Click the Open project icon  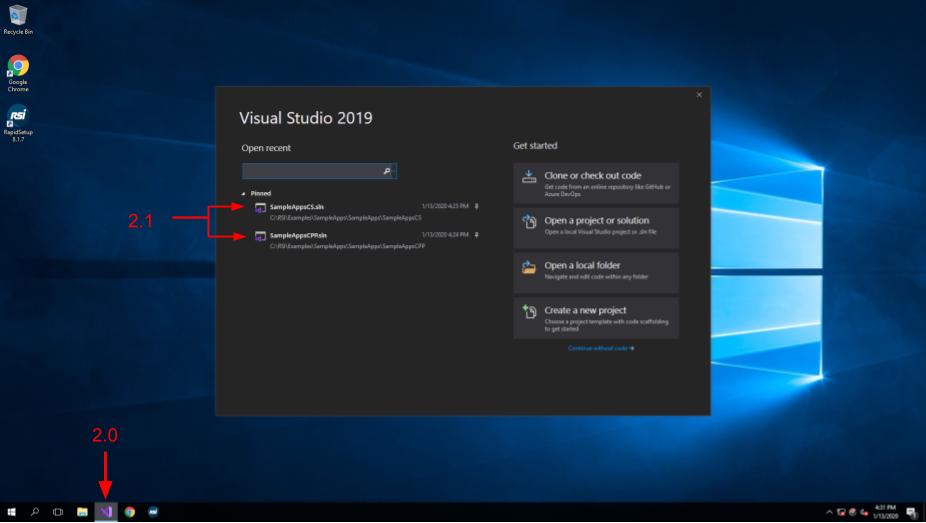point(529,221)
